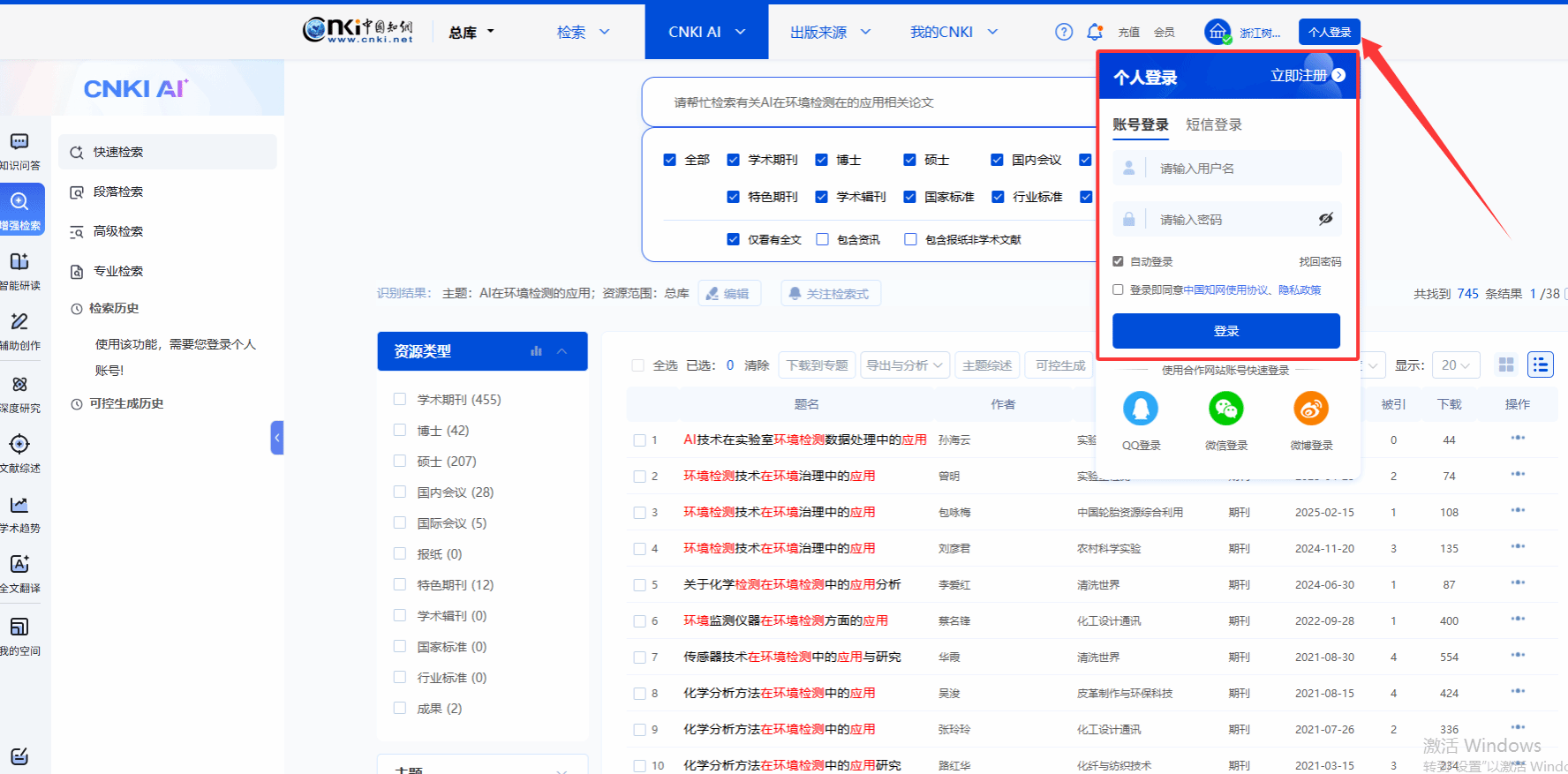Open 文献综述 in left sidebar
The height and width of the screenshot is (774, 1568).
point(19,453)
